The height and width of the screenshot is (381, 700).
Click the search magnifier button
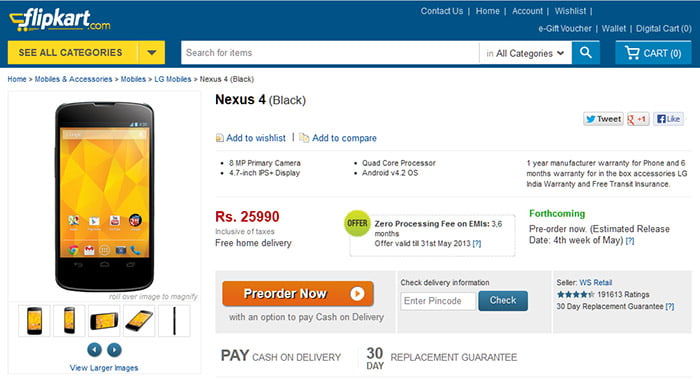tap(586, 53)
